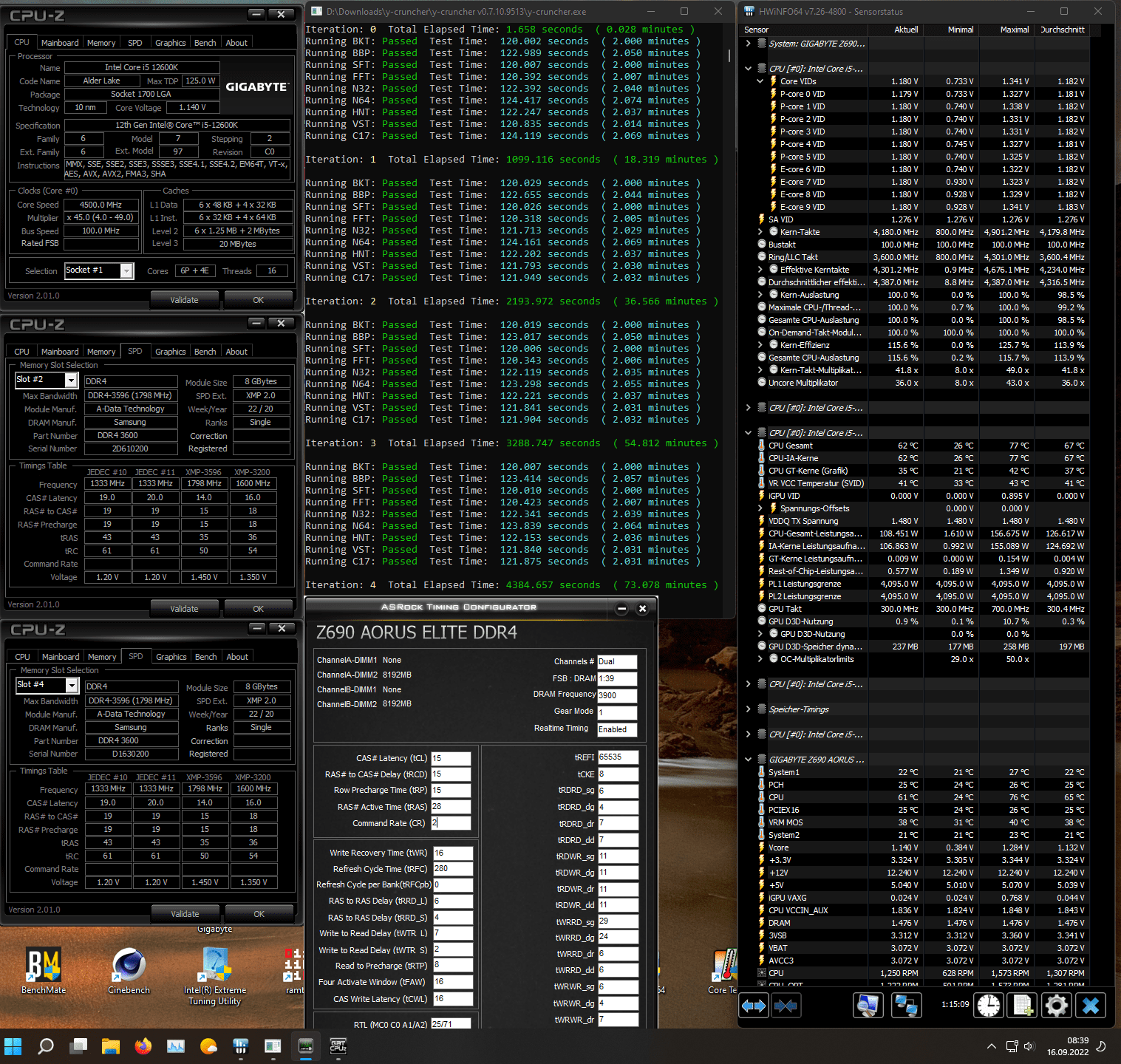
Task: Open Slot #2 memory slot dropdown
Action: pyautogui.click(x=71, y=380)
